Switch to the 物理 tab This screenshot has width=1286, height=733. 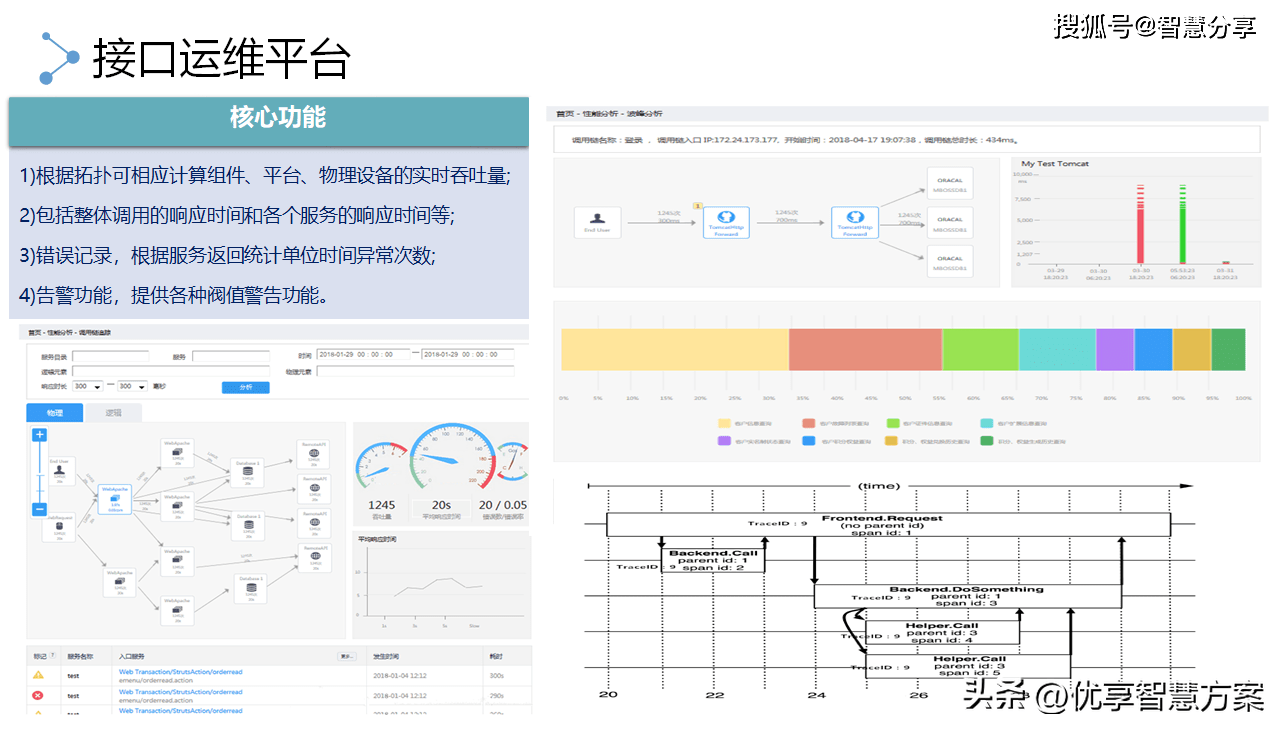pyautogui.click(x=54, y=413)
